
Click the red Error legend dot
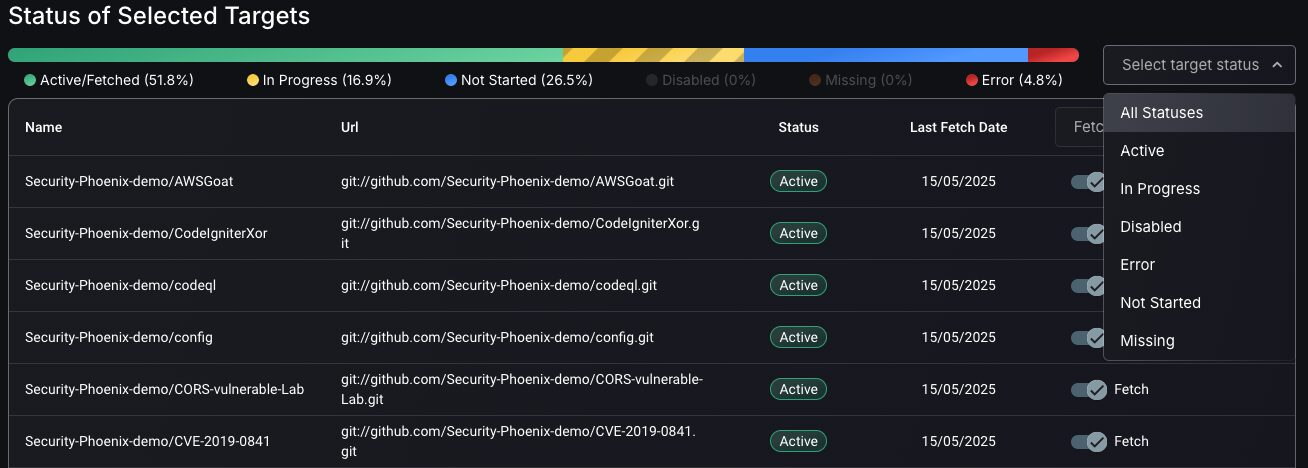(972, 80)
